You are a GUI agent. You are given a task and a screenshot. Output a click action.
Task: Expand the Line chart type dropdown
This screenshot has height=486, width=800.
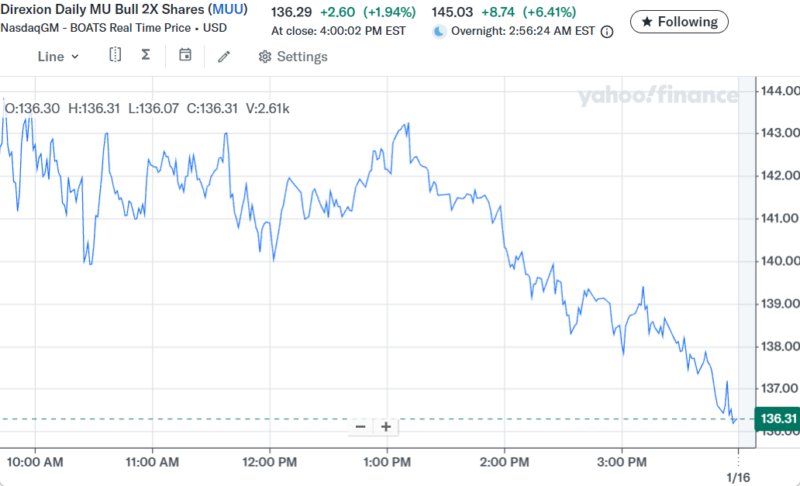pyautogui.click(x=58, y=57)
